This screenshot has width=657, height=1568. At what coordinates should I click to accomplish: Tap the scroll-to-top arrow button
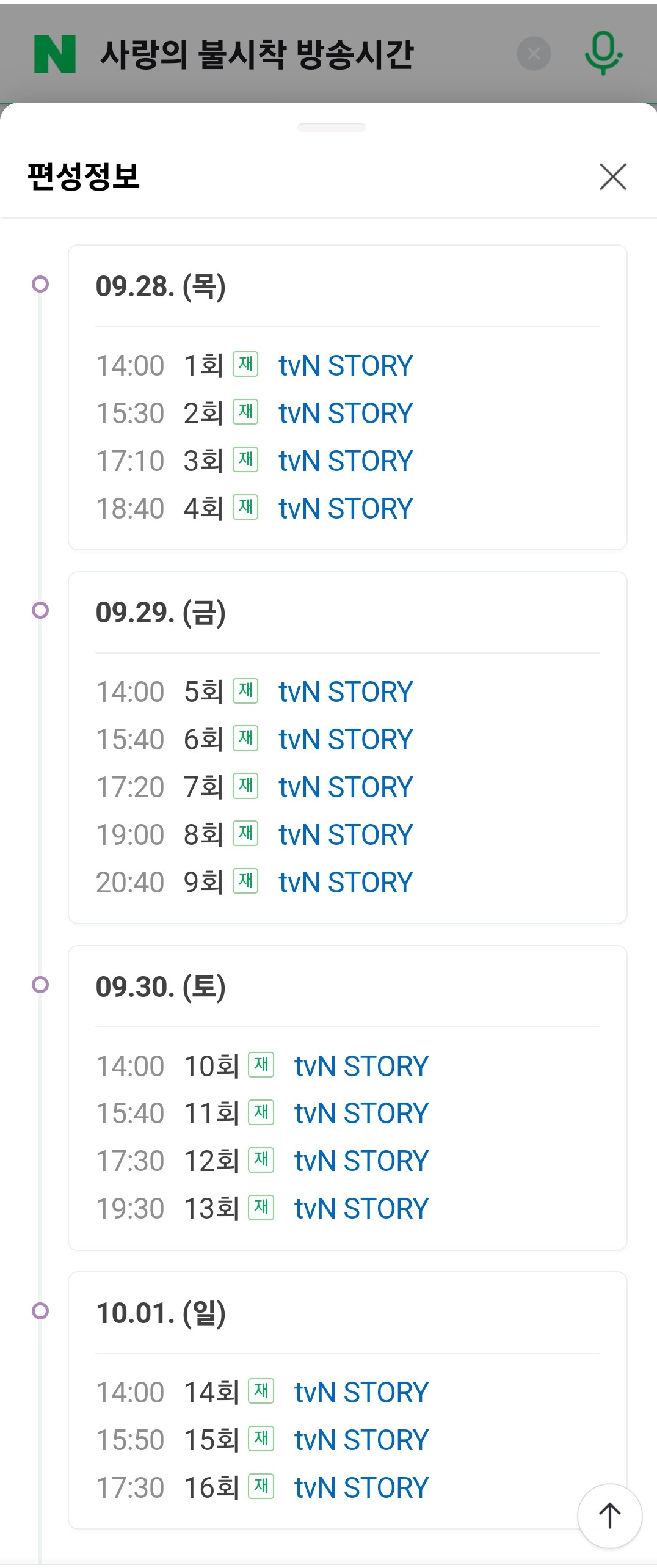609,1515
